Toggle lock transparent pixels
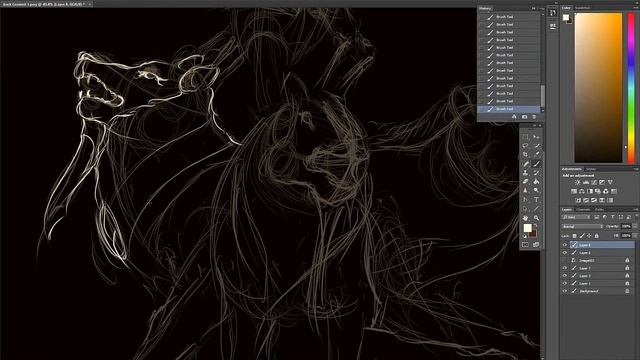Screen dimensions: 640x360 (575, 236)
